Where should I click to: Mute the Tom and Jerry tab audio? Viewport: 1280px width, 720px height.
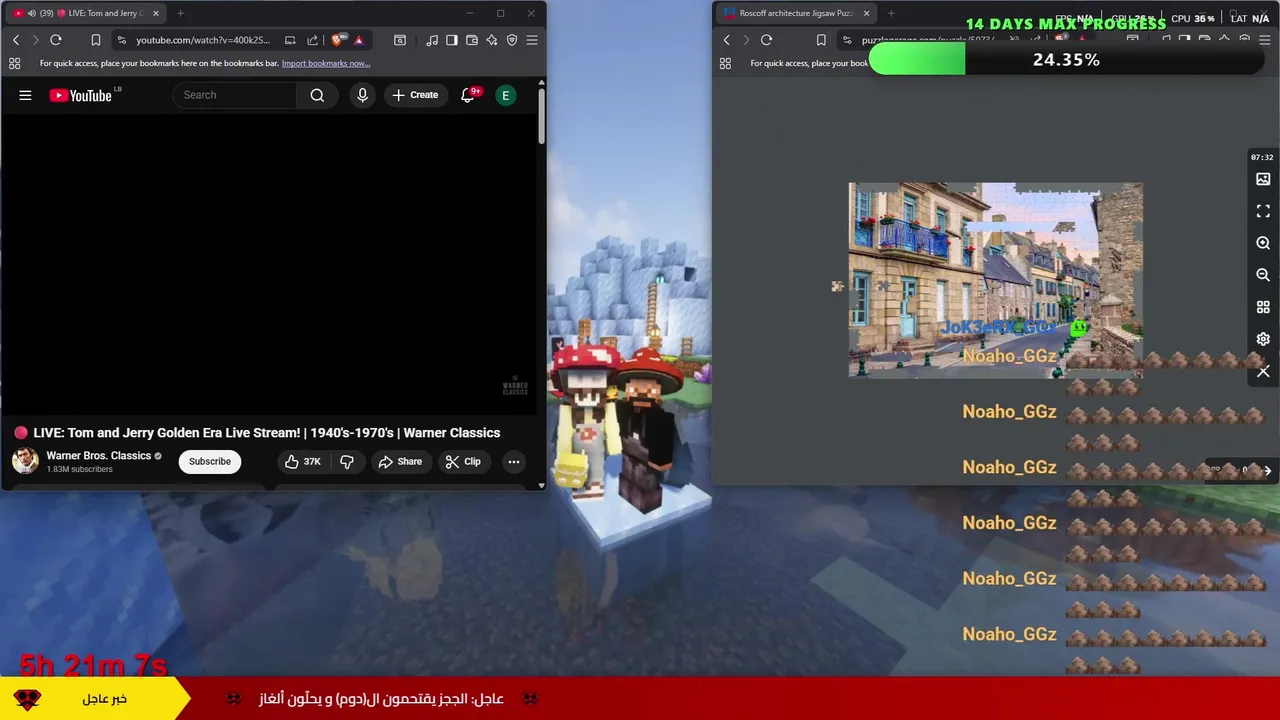[31, 13]
